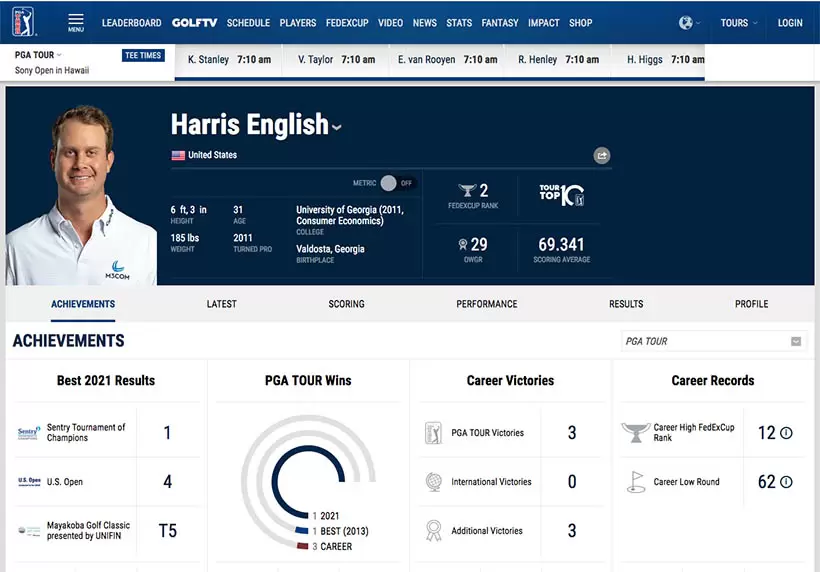The image size is (820, 572).
Task: Click the globe language icon
Action: tap(685, 23)
